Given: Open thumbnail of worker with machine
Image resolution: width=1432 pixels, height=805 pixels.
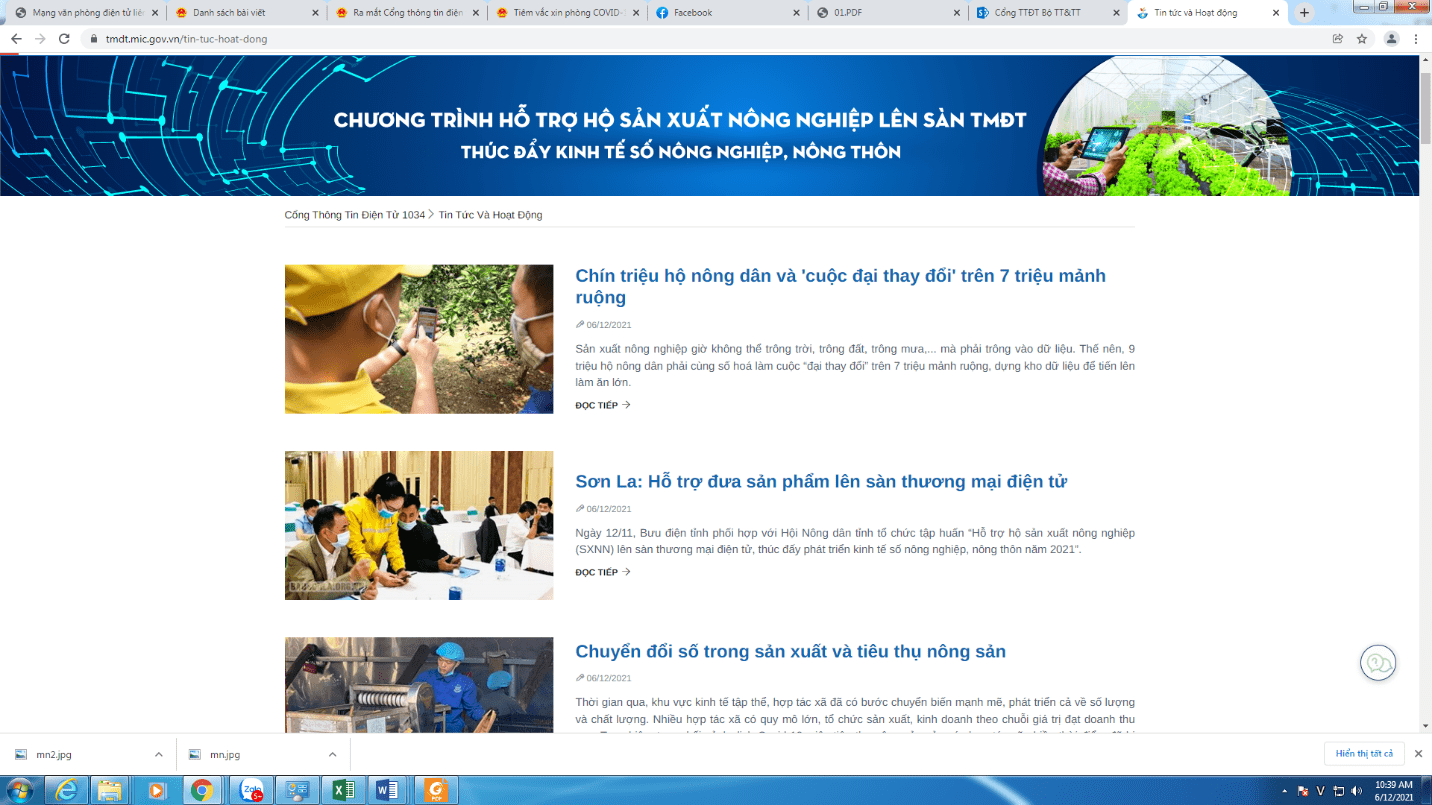Looking at the screenshot, I should [x=419, y=686].
